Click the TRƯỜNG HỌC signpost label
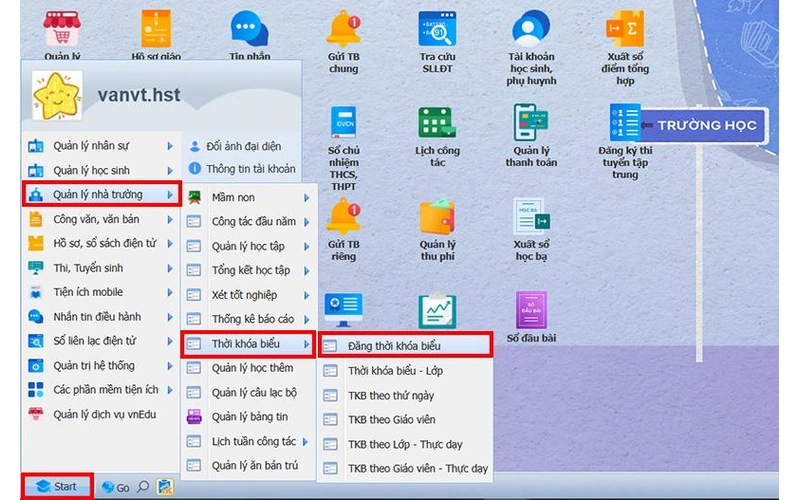This screenshot has height=500, width=800. [x=706, y=125]
